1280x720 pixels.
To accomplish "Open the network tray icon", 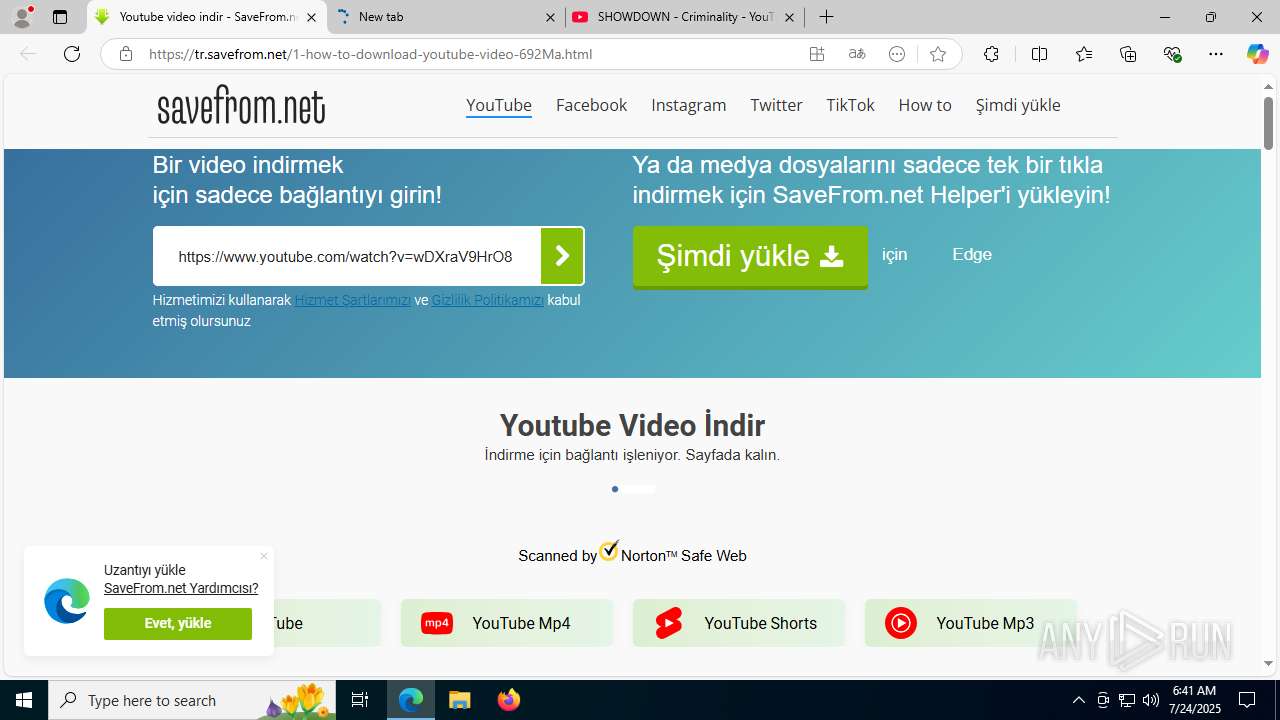I will click(1127, 700).
